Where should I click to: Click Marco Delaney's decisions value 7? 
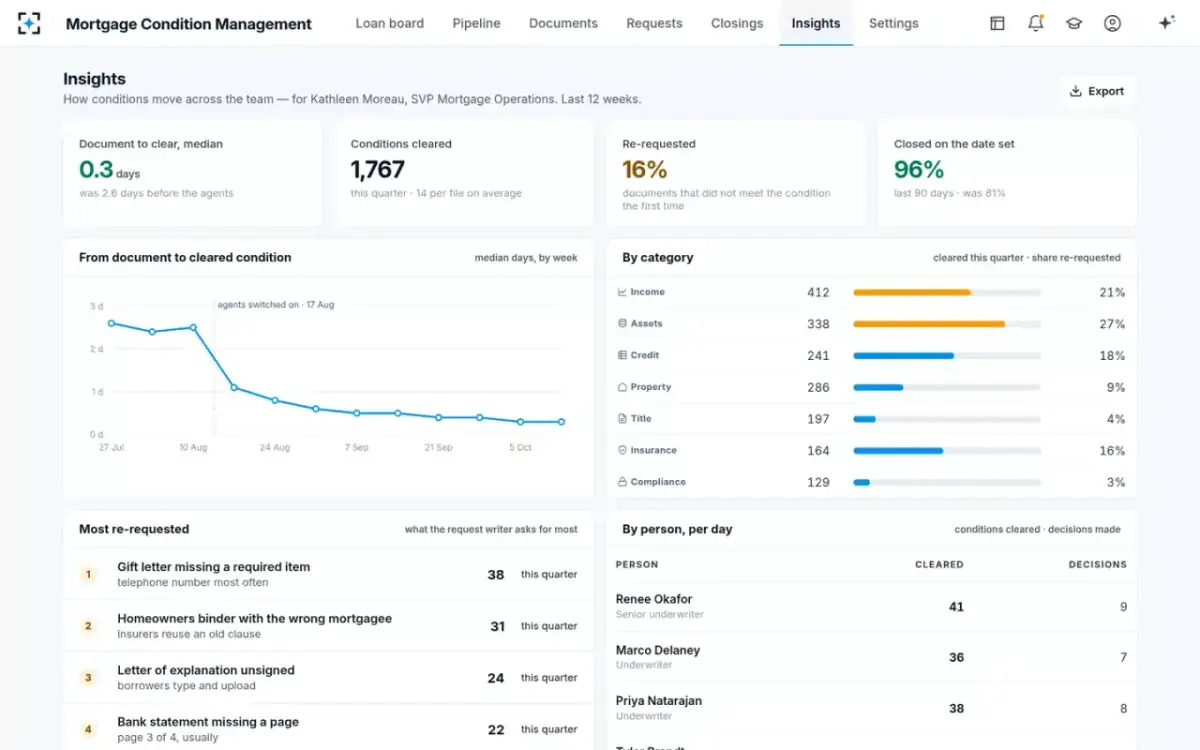[1123, 657]
